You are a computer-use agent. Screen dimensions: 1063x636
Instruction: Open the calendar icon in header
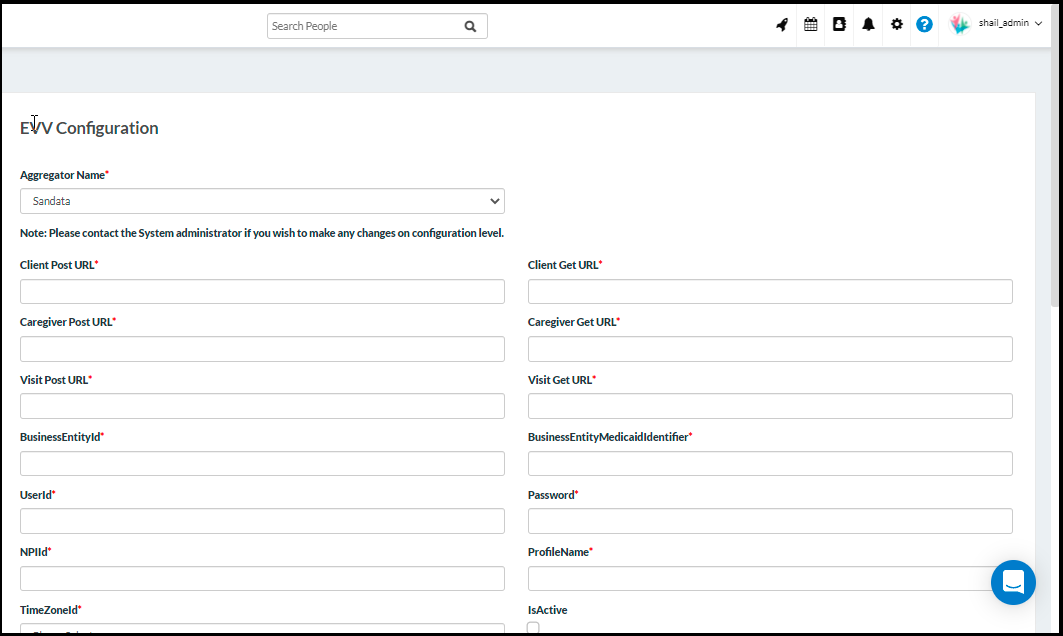811,25
